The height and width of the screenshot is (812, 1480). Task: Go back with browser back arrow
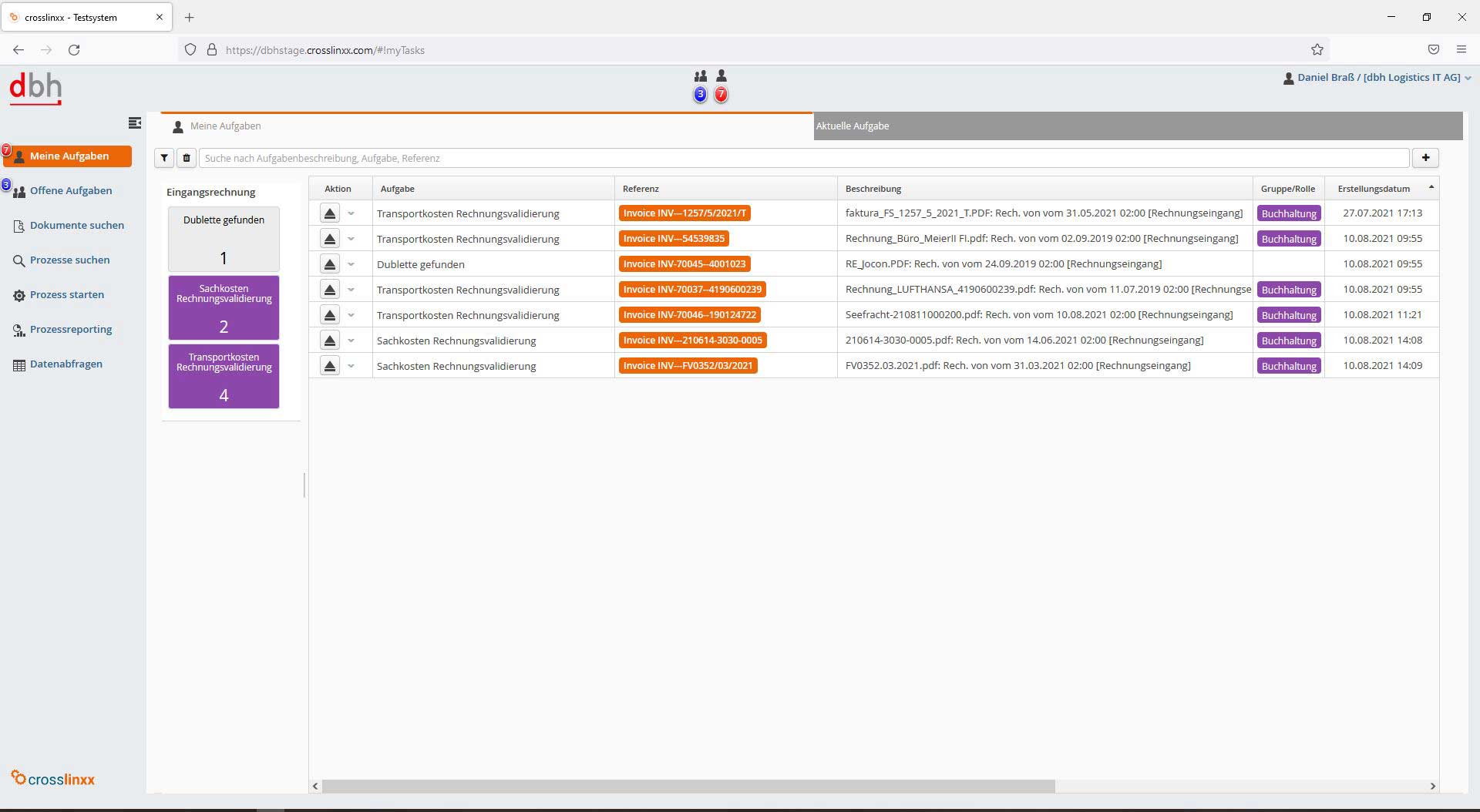(x=18, y=50)
